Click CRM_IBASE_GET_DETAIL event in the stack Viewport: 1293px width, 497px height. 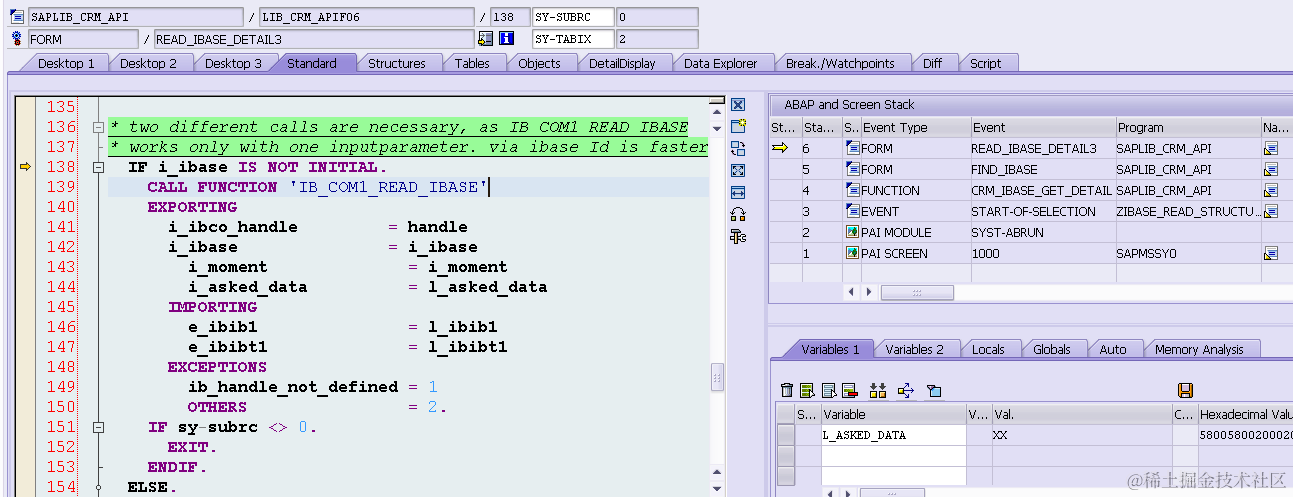tap(1043, 190)
